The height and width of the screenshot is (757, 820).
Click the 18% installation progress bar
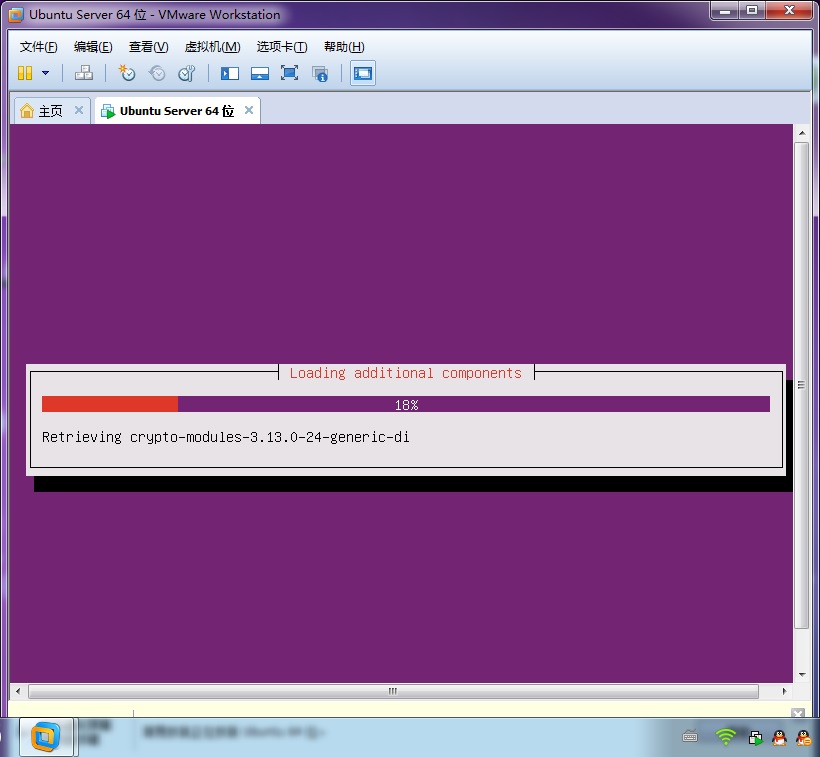[x=406, y=404]
